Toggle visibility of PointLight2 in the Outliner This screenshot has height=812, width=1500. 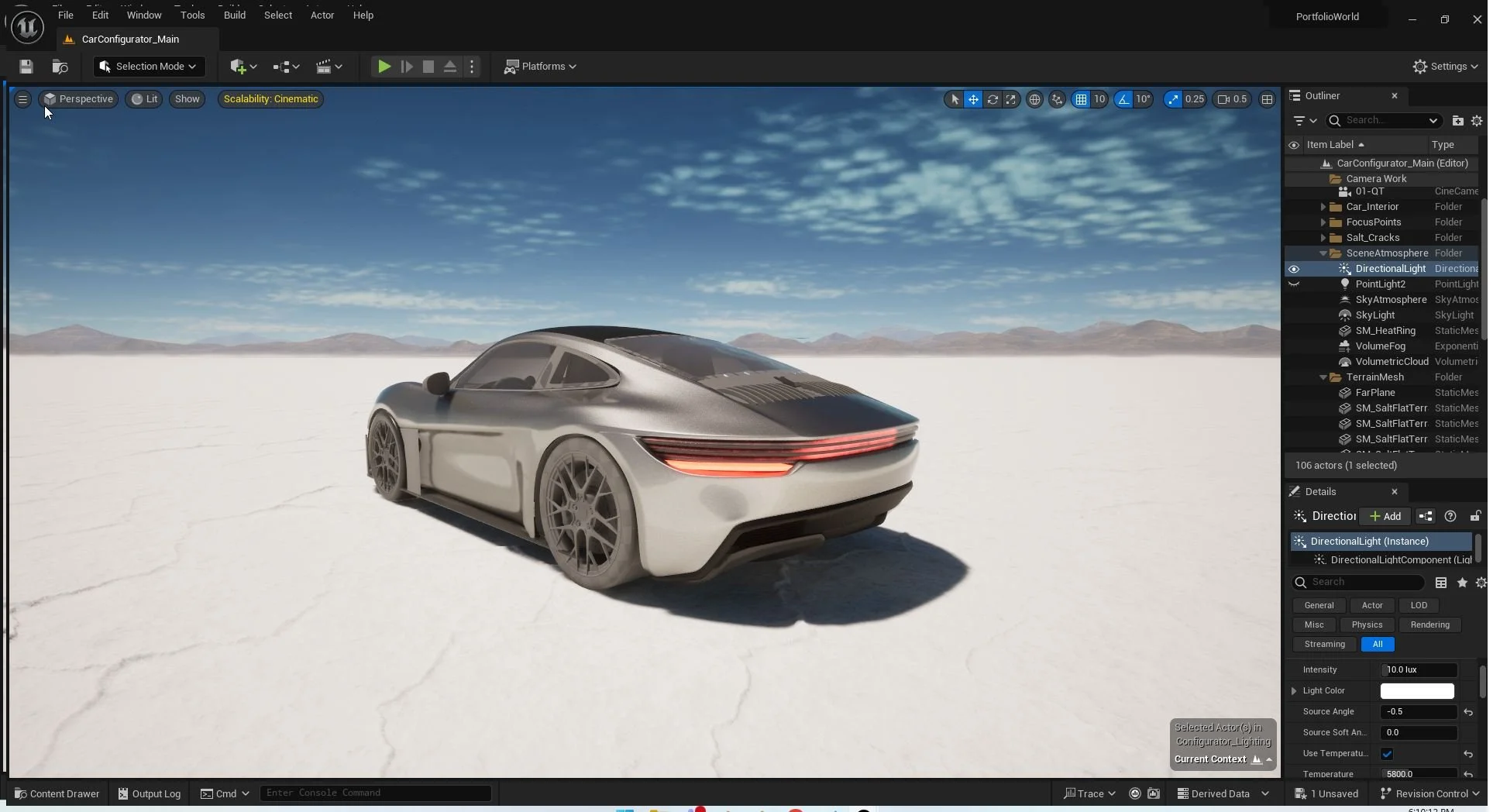tap(1293, 284)
